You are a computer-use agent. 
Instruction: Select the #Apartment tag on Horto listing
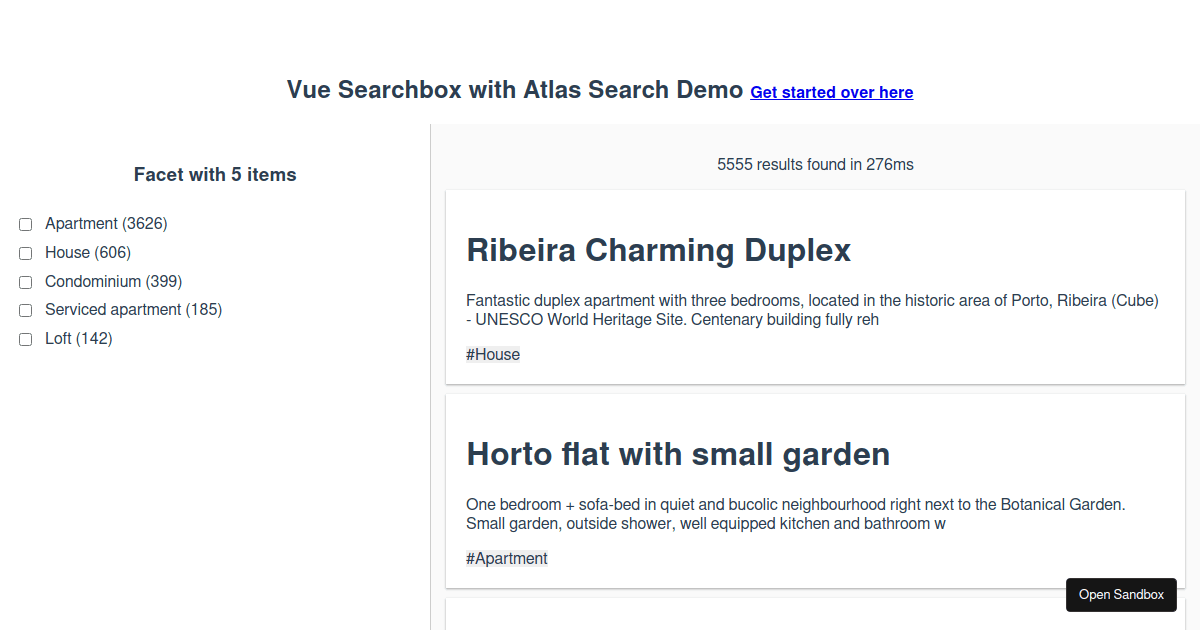click(x=506, y=558)
